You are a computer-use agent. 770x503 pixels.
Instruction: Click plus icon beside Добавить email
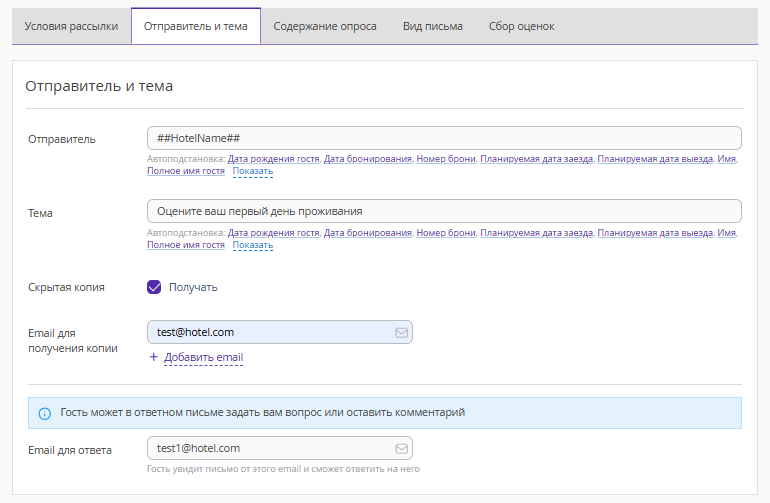click(x=153, y=357)
